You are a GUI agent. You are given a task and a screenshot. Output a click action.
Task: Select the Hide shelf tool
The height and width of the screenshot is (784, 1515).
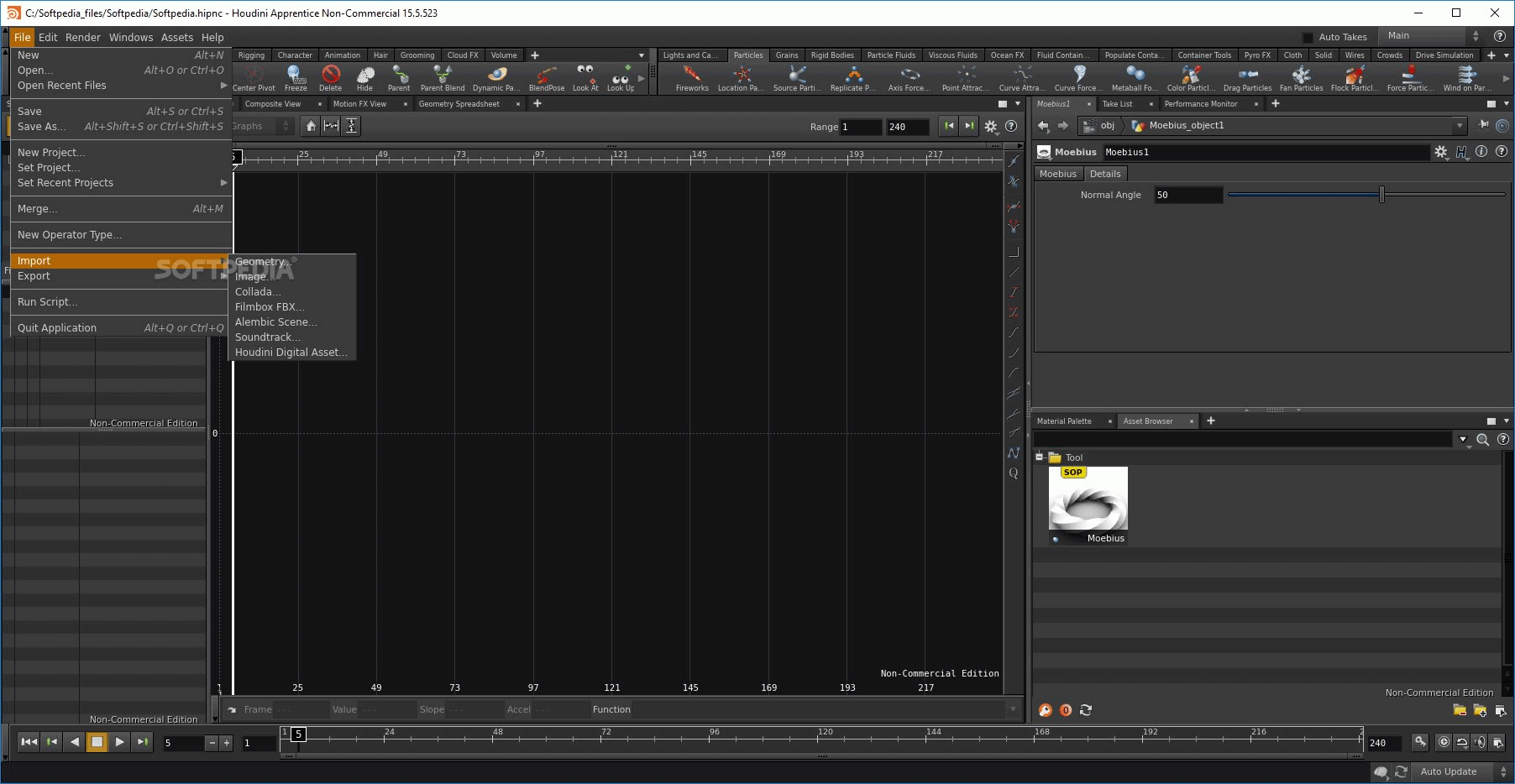[364, 78]
